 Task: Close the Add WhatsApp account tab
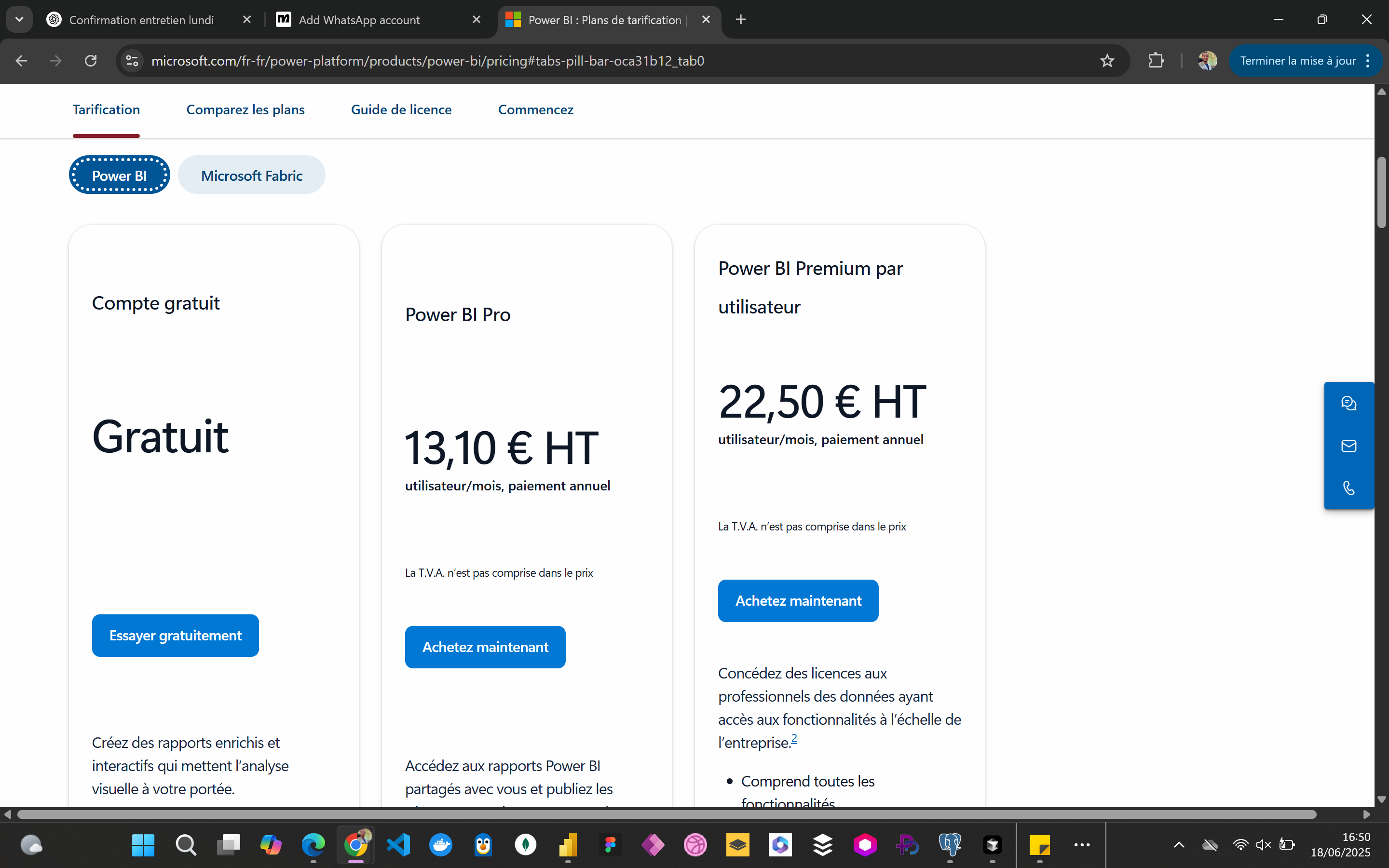tap(477, 19)
